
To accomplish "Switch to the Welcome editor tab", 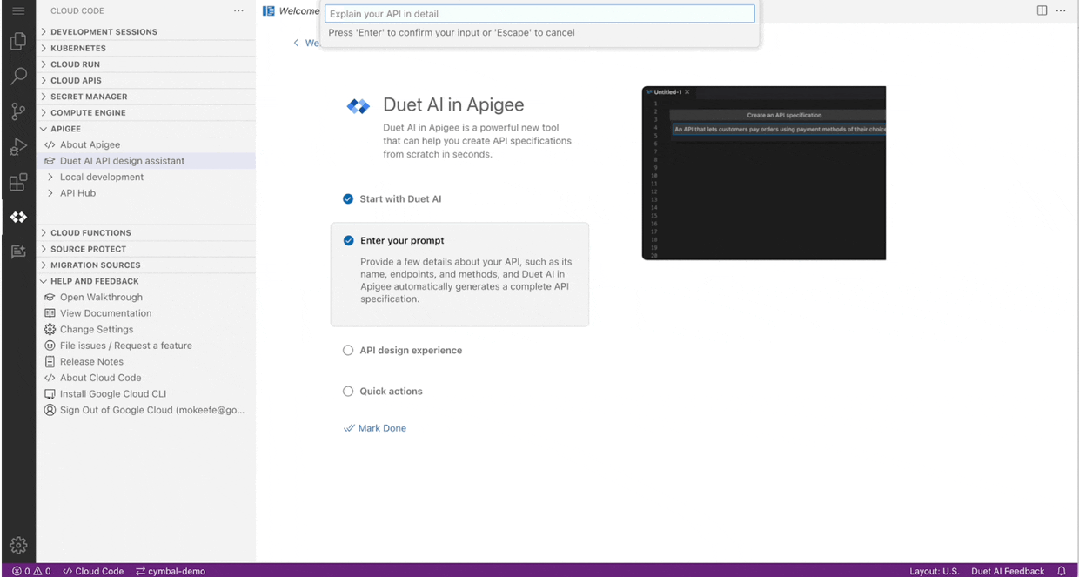I will [x=292, y=11].
